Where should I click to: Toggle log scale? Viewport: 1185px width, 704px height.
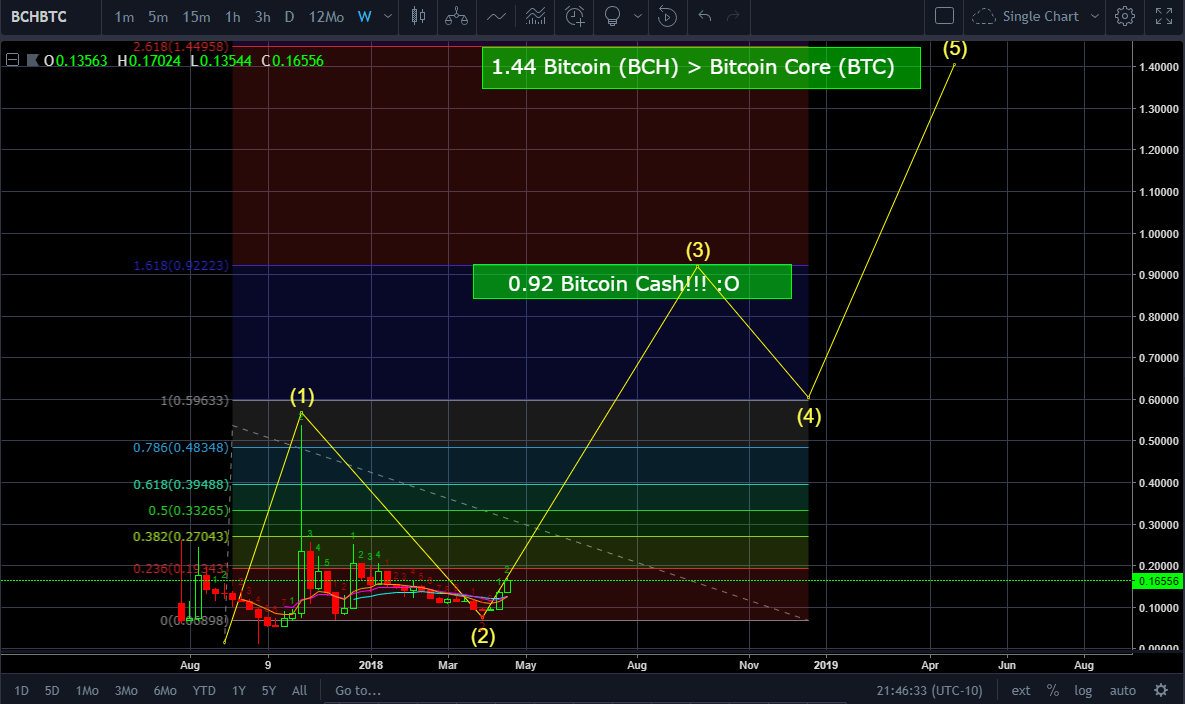(1083, 690)
